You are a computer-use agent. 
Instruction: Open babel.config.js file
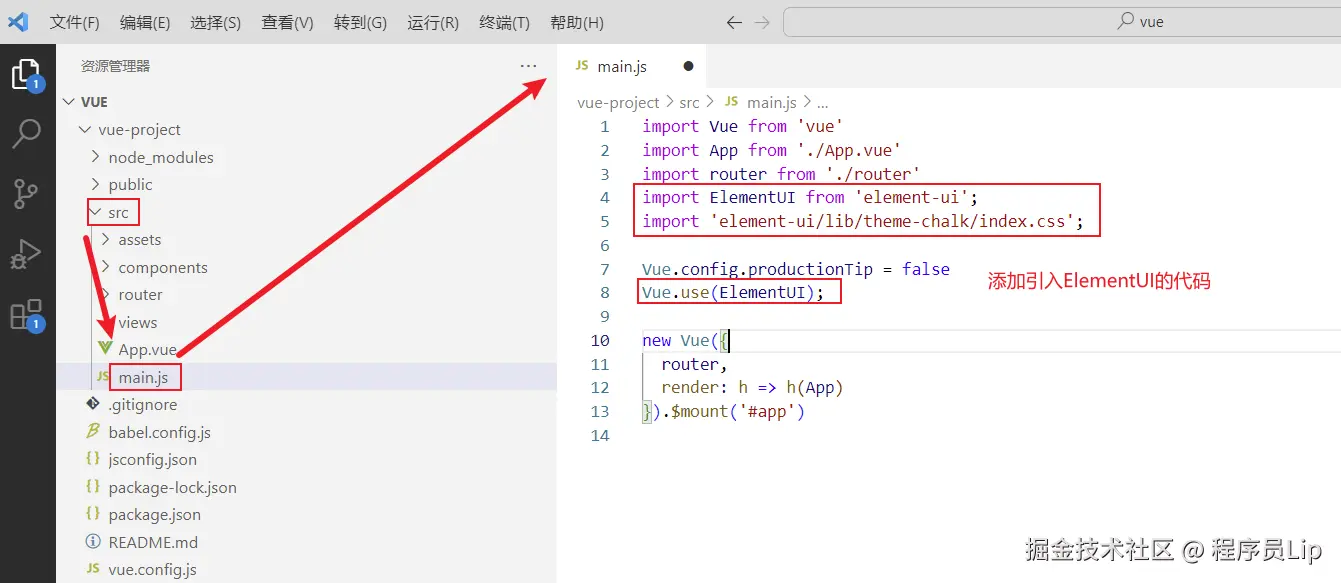click(x=159, y=432)
